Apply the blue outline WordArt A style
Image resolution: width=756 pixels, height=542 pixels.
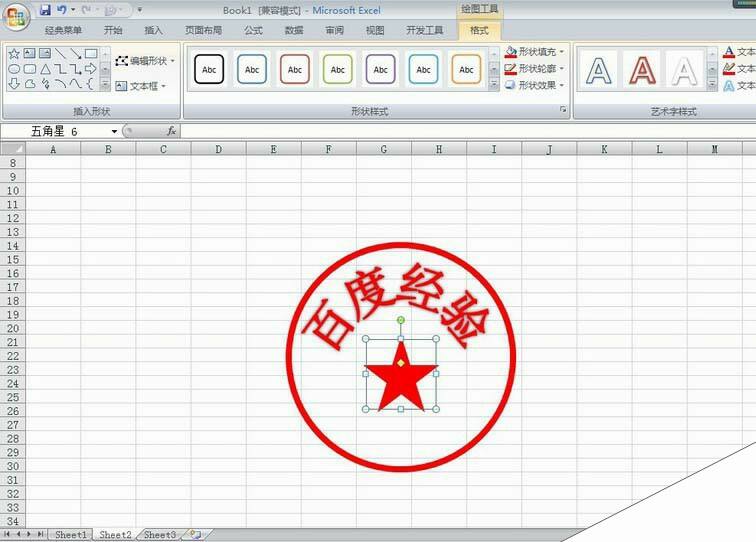[x=599, y=70]
